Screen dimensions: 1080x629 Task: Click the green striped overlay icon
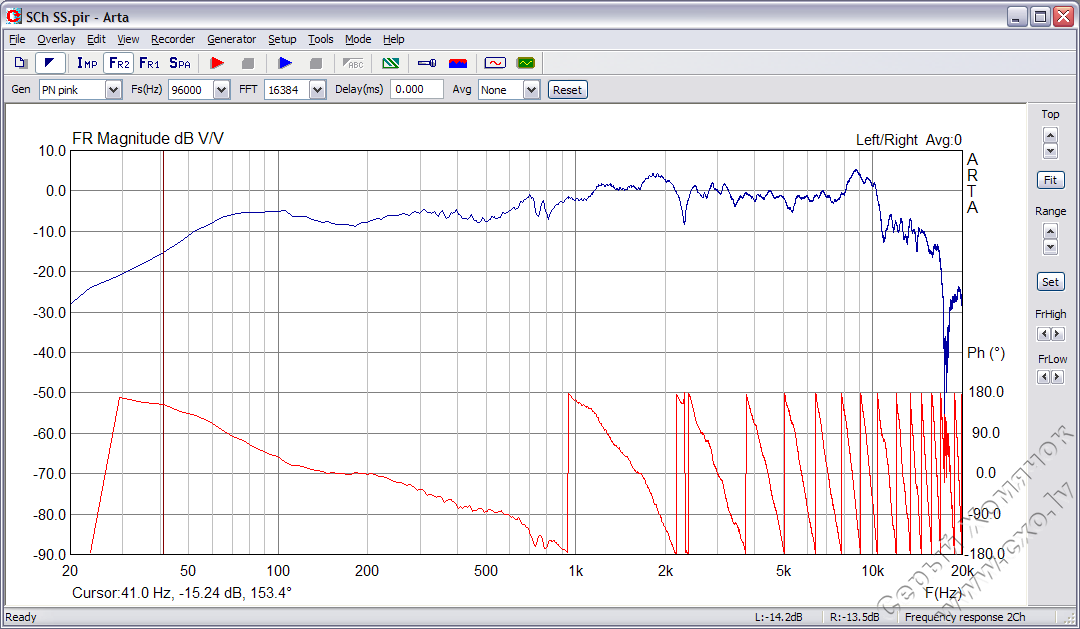[391, 63]
